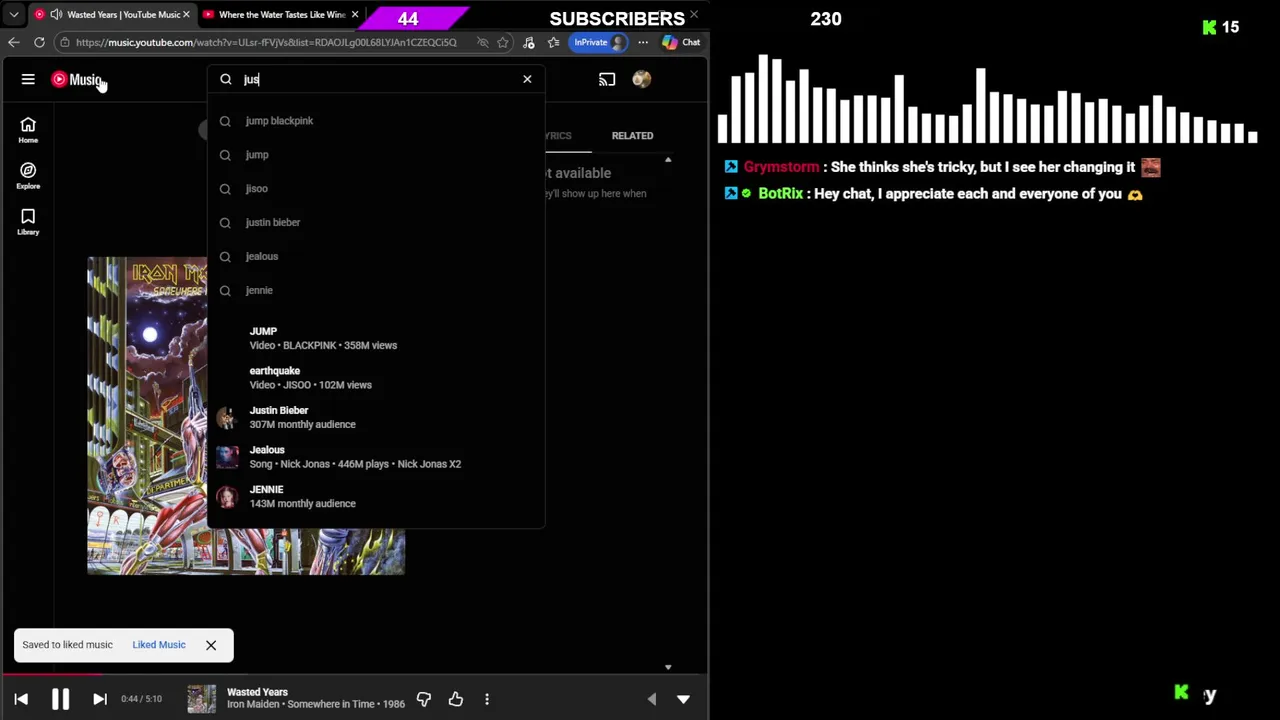
Task: Click BotRix username in chat
Action: coord(780,194)
